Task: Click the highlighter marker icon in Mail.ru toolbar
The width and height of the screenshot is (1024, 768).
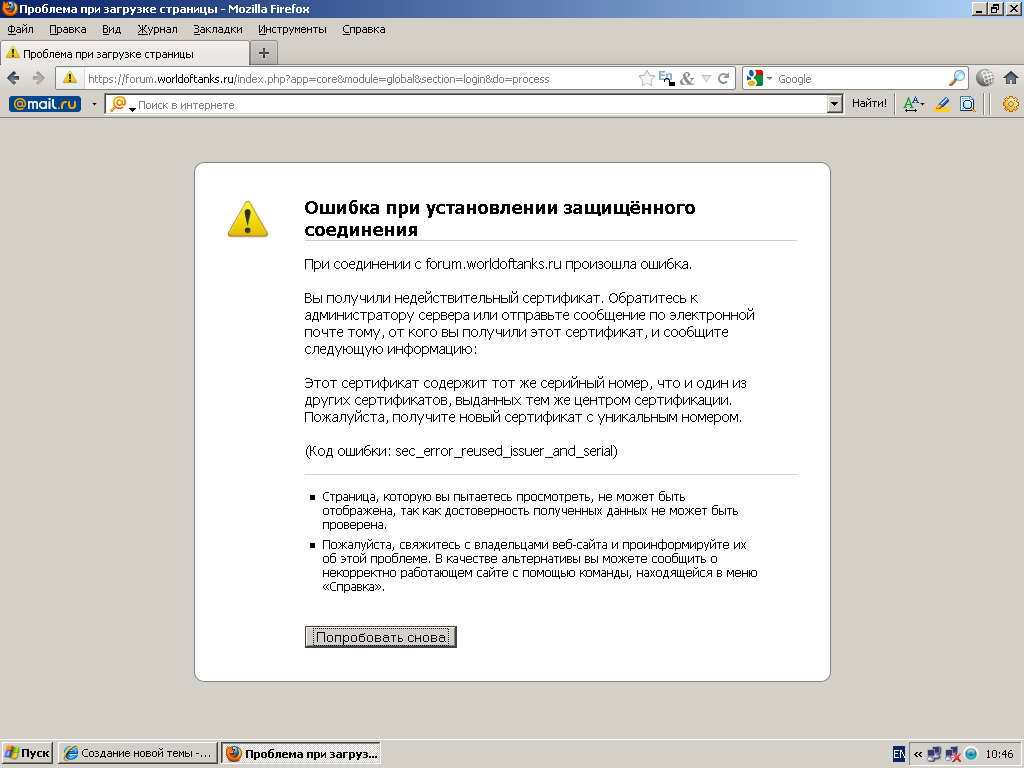Action: tap(942, 104)
